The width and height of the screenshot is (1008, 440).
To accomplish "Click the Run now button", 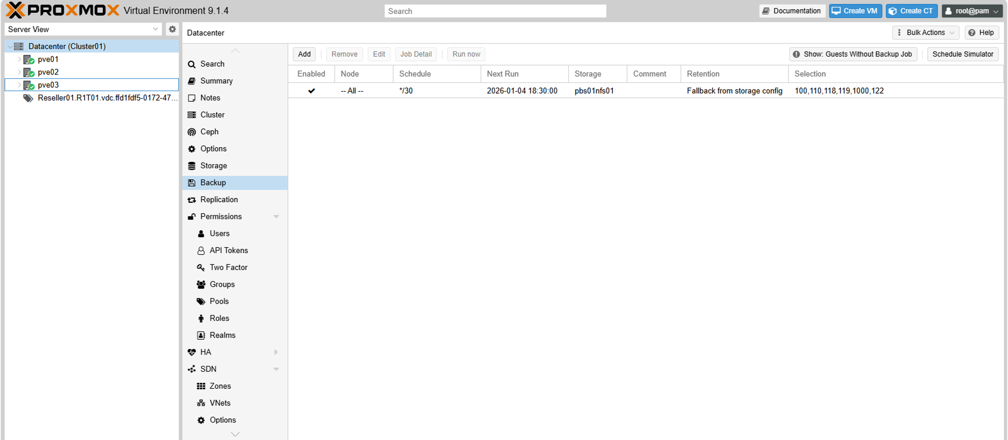I will coord(466,55).
